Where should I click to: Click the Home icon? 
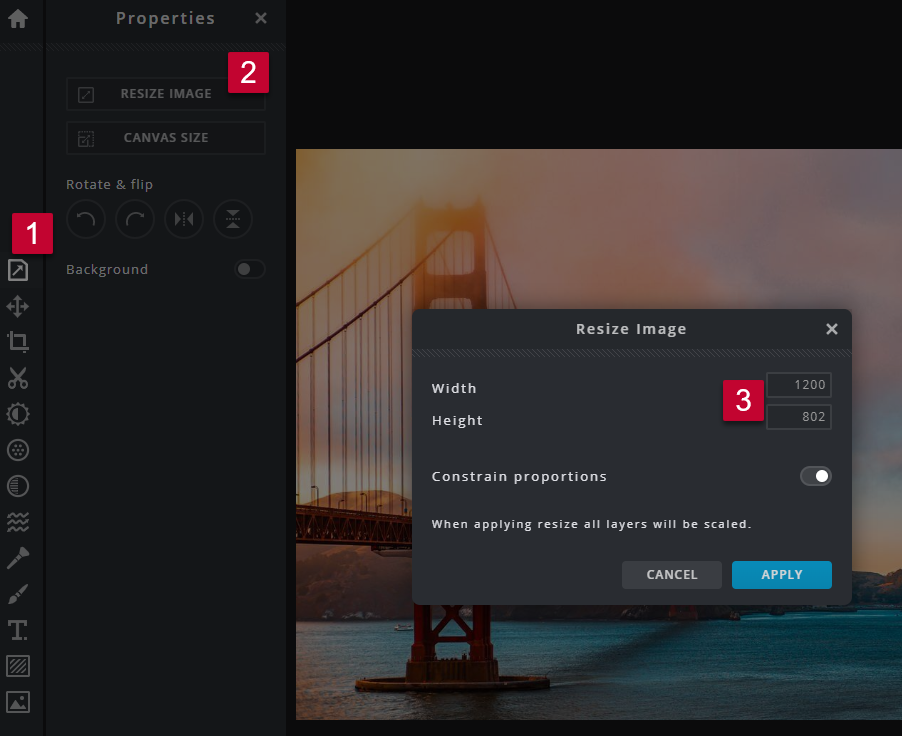[x=18, y=18]
